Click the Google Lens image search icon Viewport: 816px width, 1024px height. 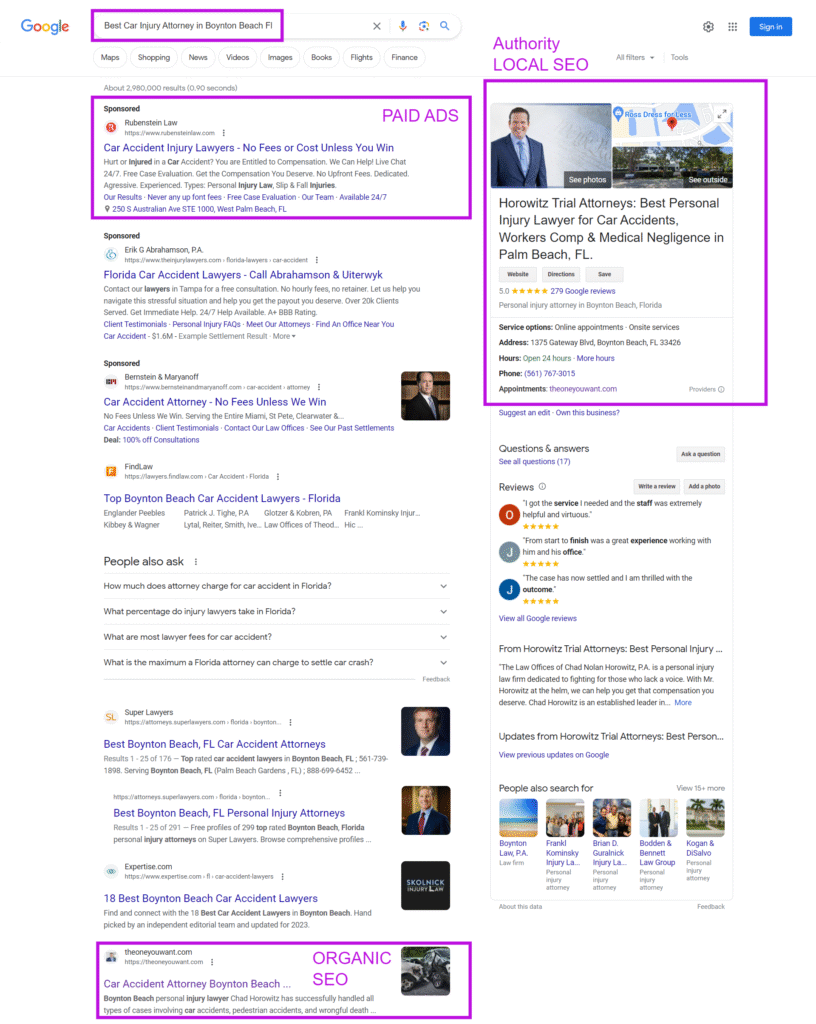(424, 26)
